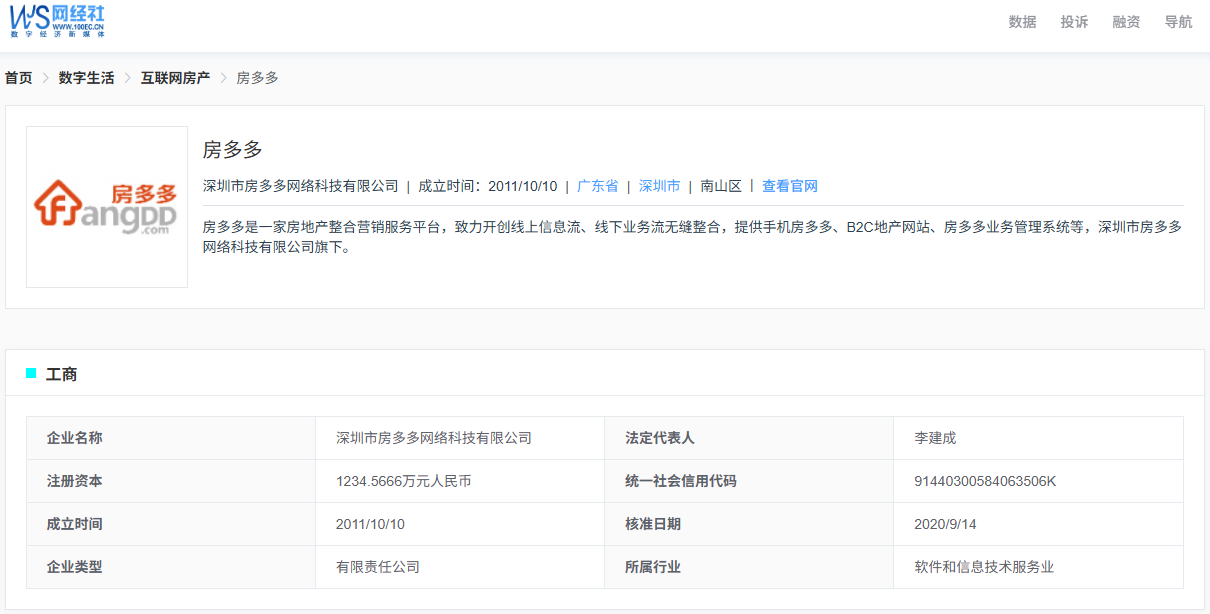Screen dimensions: 1210x614
Task: Select the 2011/10/10 table value
Action: pos(370,524)
